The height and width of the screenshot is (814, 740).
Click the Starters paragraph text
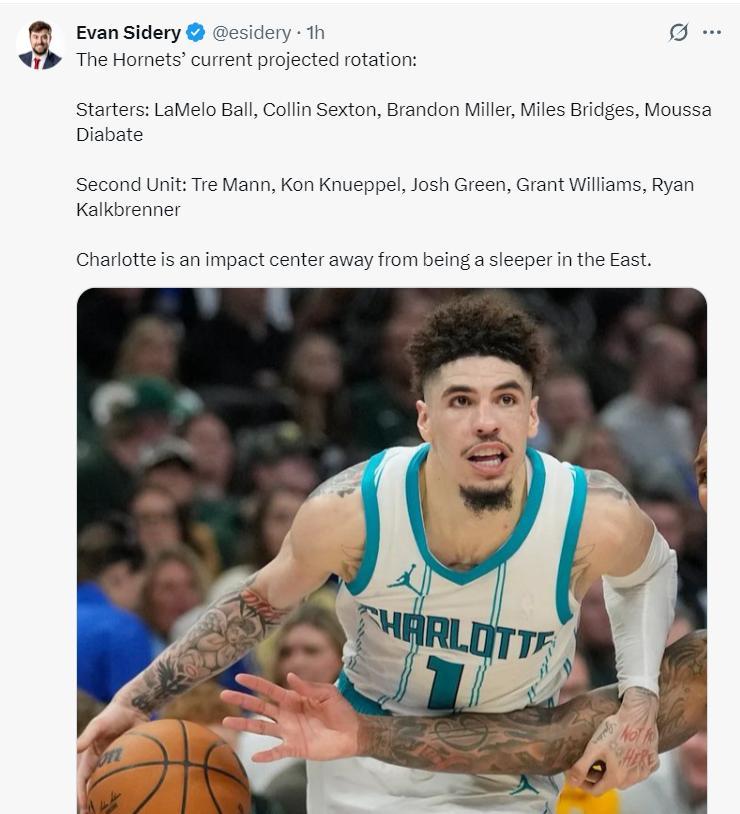(393, 122)
